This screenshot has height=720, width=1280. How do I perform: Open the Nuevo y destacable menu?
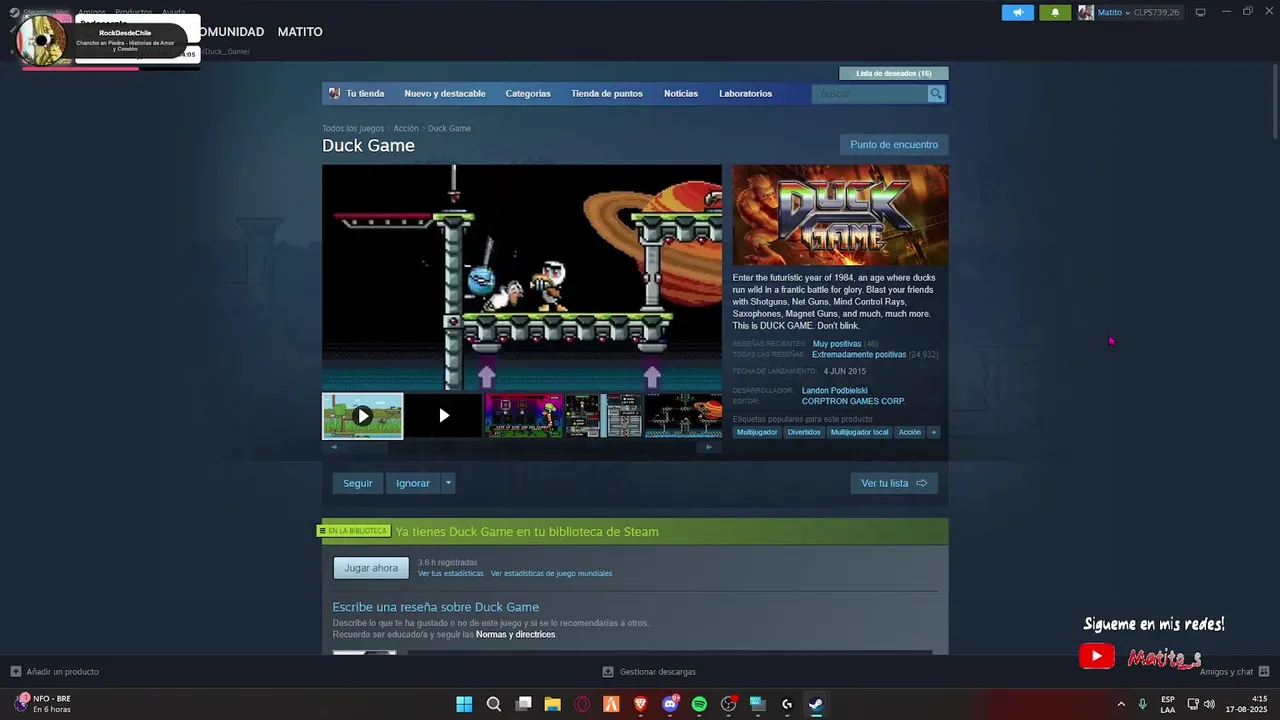pyautogui.click(x=445, y=93)
